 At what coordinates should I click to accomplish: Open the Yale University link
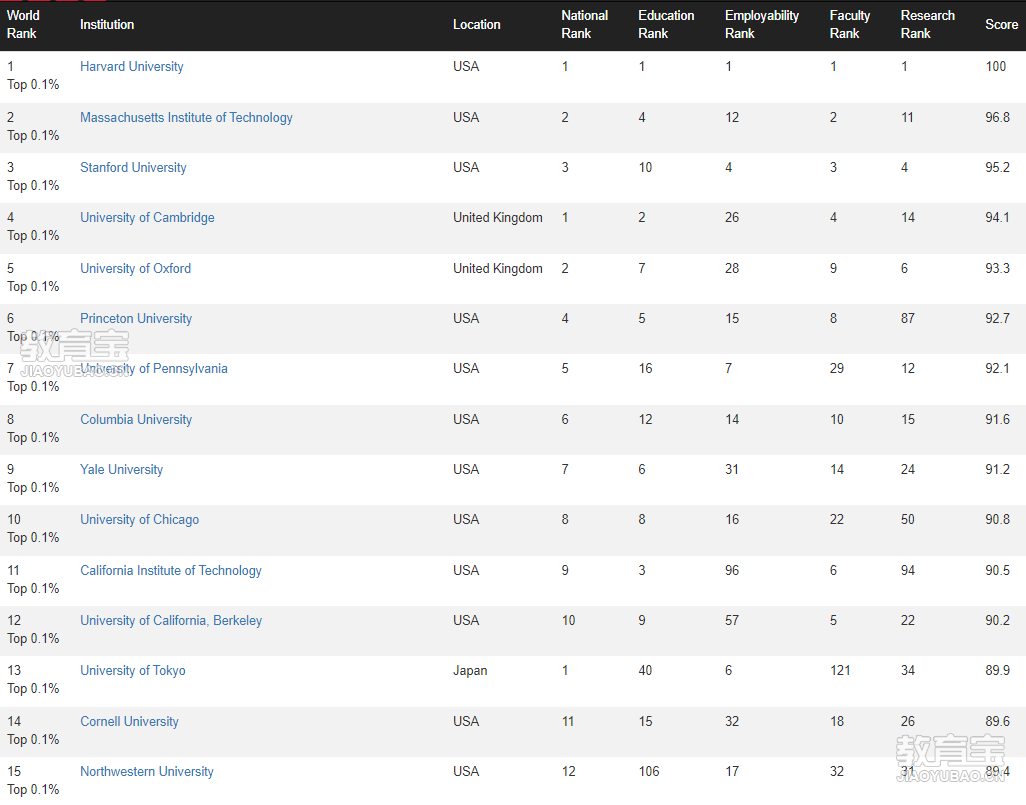pos(121,469)
